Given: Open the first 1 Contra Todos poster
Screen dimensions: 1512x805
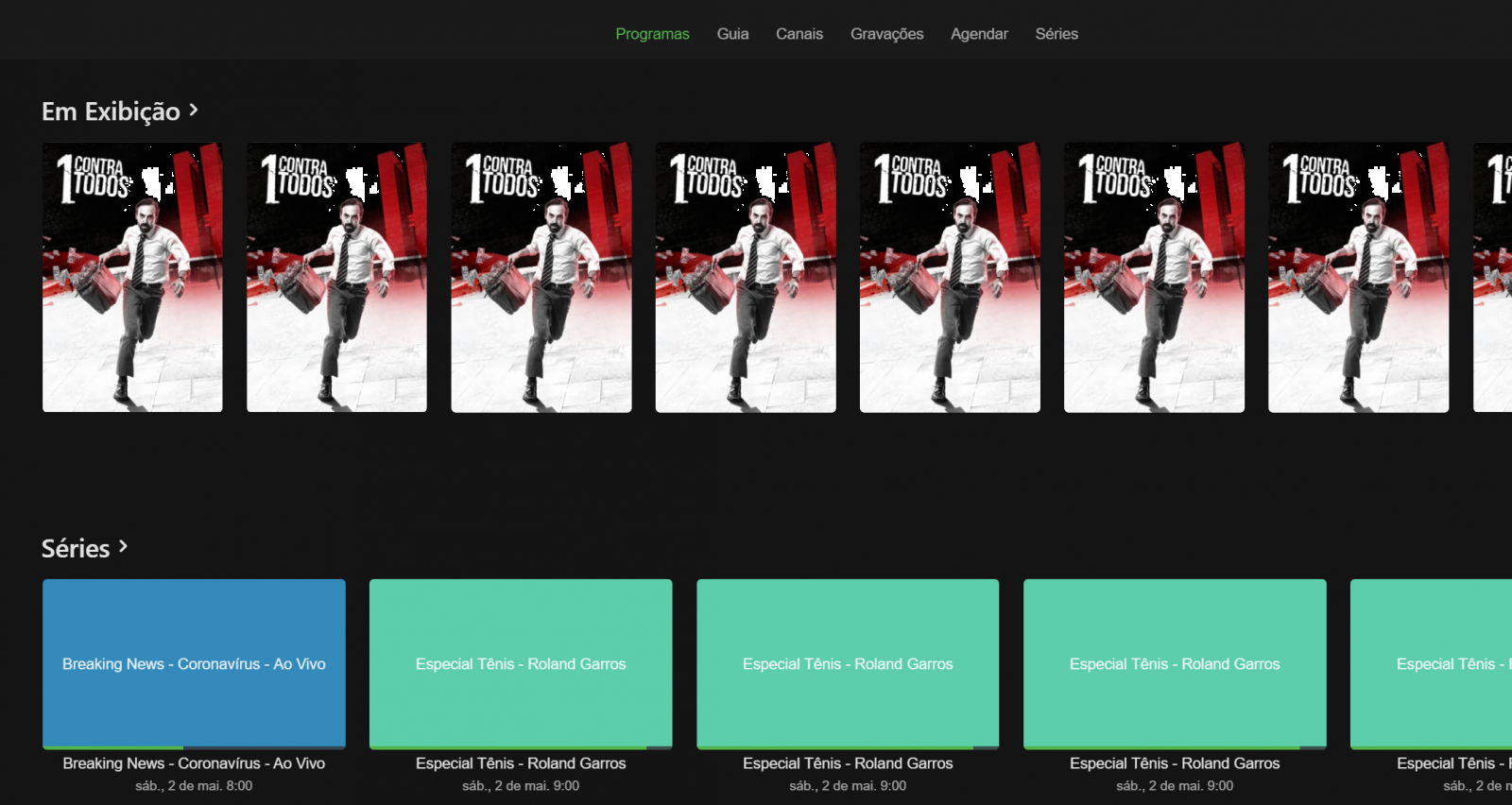Looking at the screenshot, I should 132,277.
